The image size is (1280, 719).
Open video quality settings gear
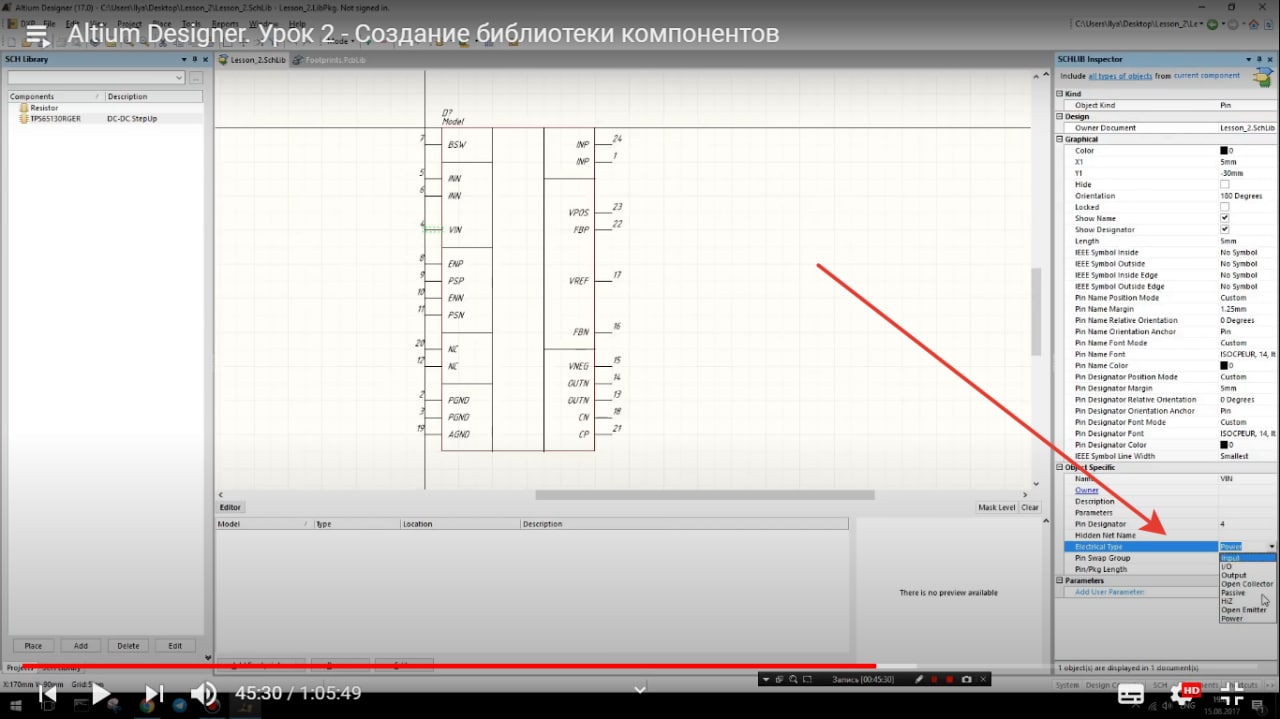(x=1184, y=694)
